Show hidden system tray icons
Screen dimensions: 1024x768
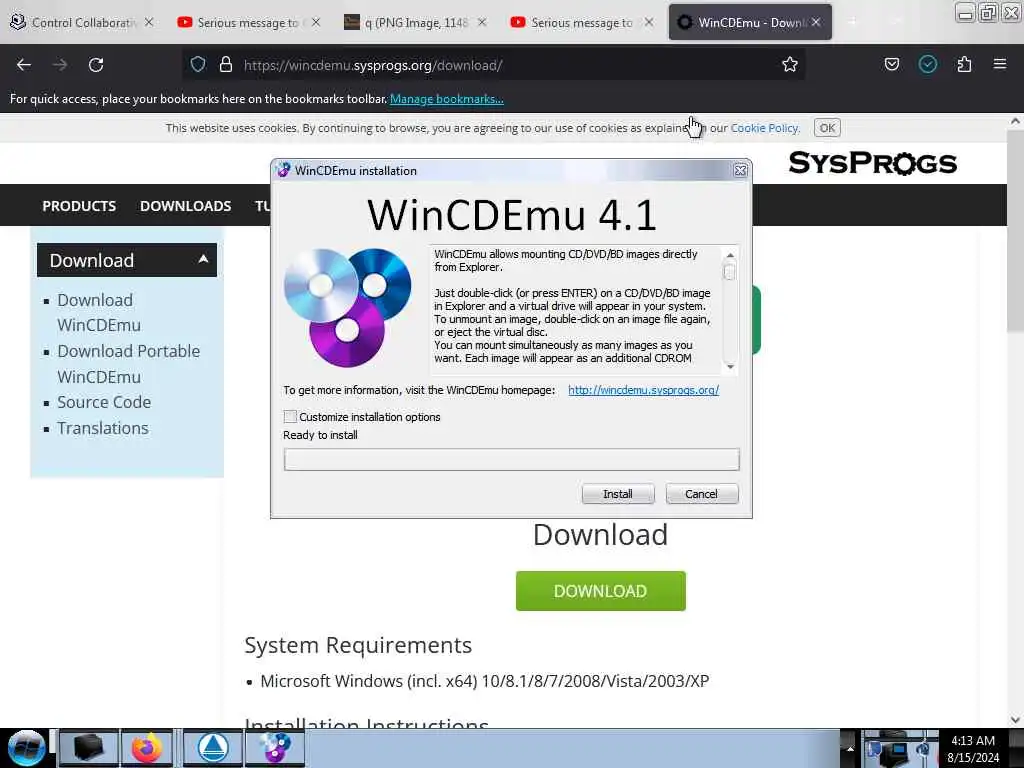(850, 748)
